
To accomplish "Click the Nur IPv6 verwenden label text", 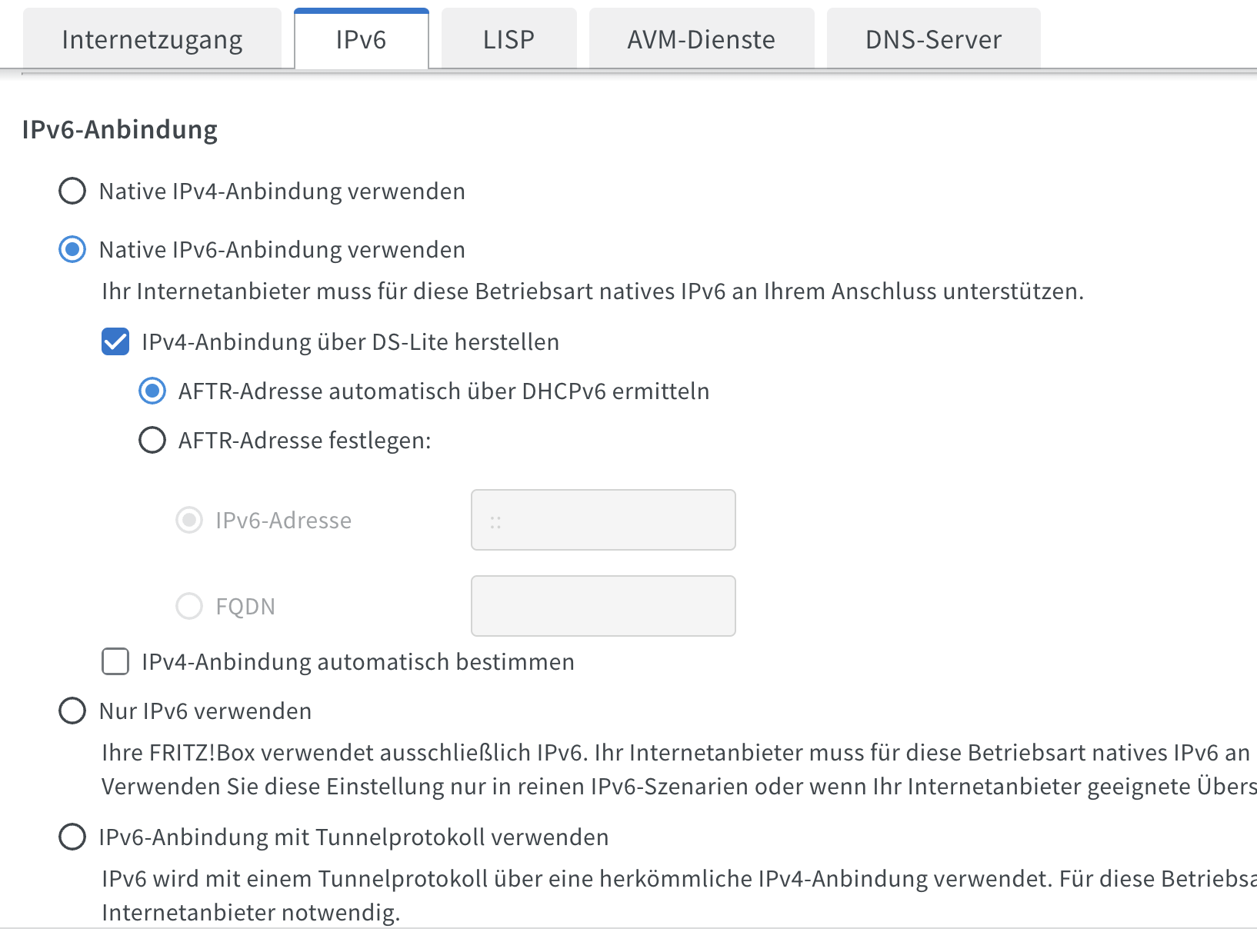I will [x=205, y=711].
